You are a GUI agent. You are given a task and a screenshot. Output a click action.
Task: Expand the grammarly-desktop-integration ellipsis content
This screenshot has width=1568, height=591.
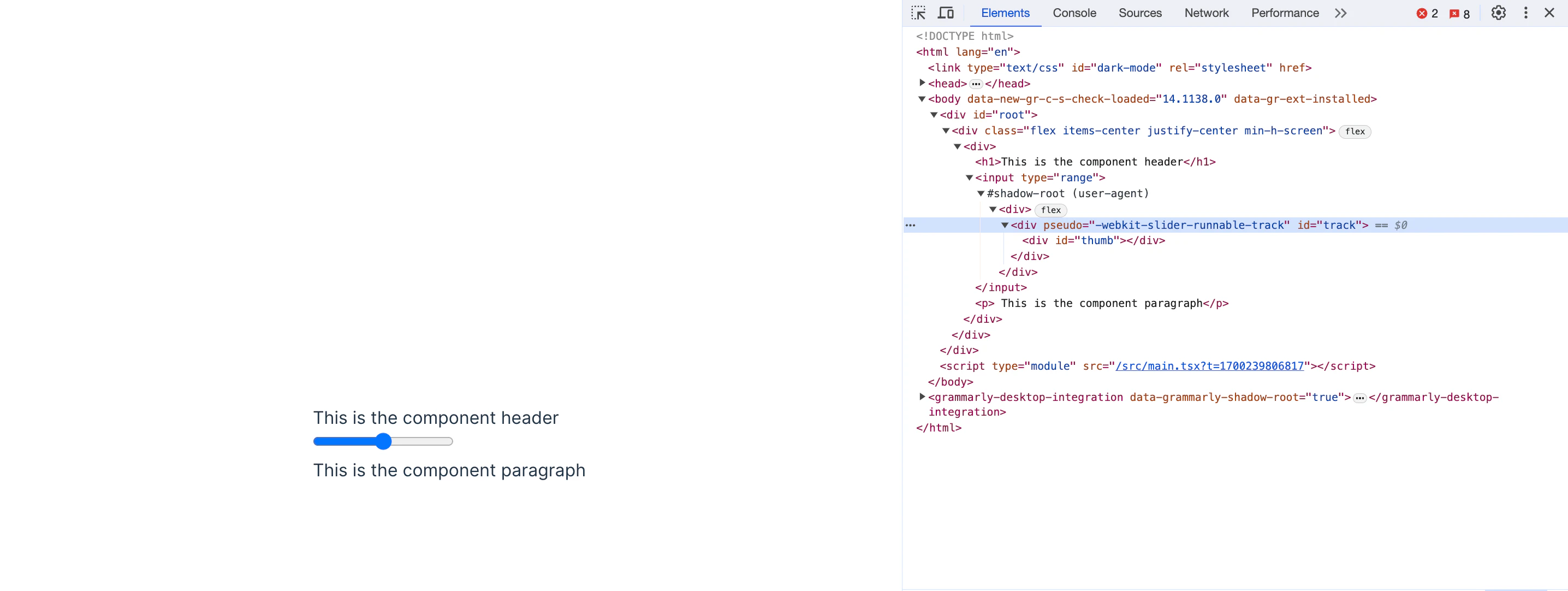1360,397
